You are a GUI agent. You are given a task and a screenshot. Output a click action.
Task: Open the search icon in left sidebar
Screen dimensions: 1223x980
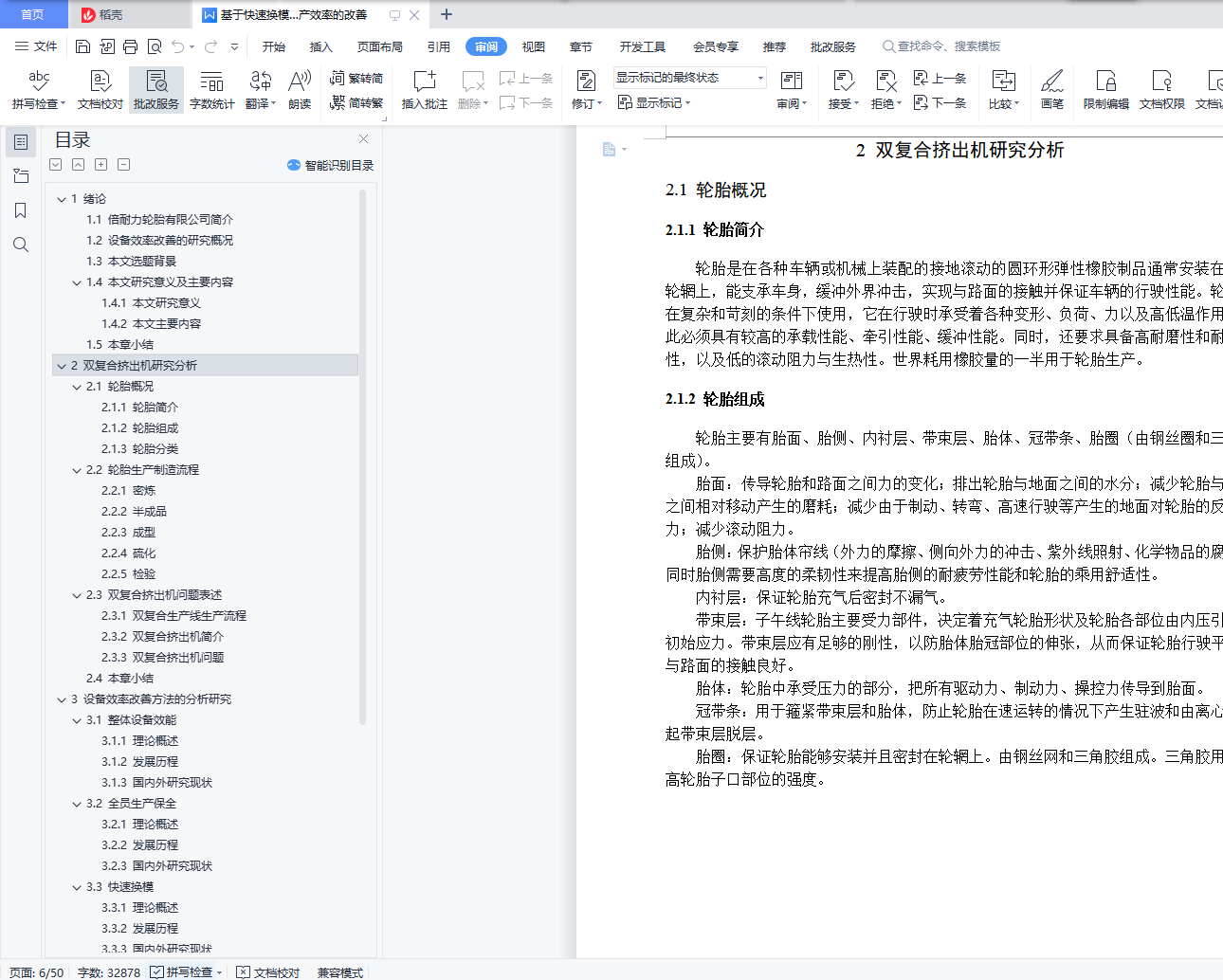(21, 245)
